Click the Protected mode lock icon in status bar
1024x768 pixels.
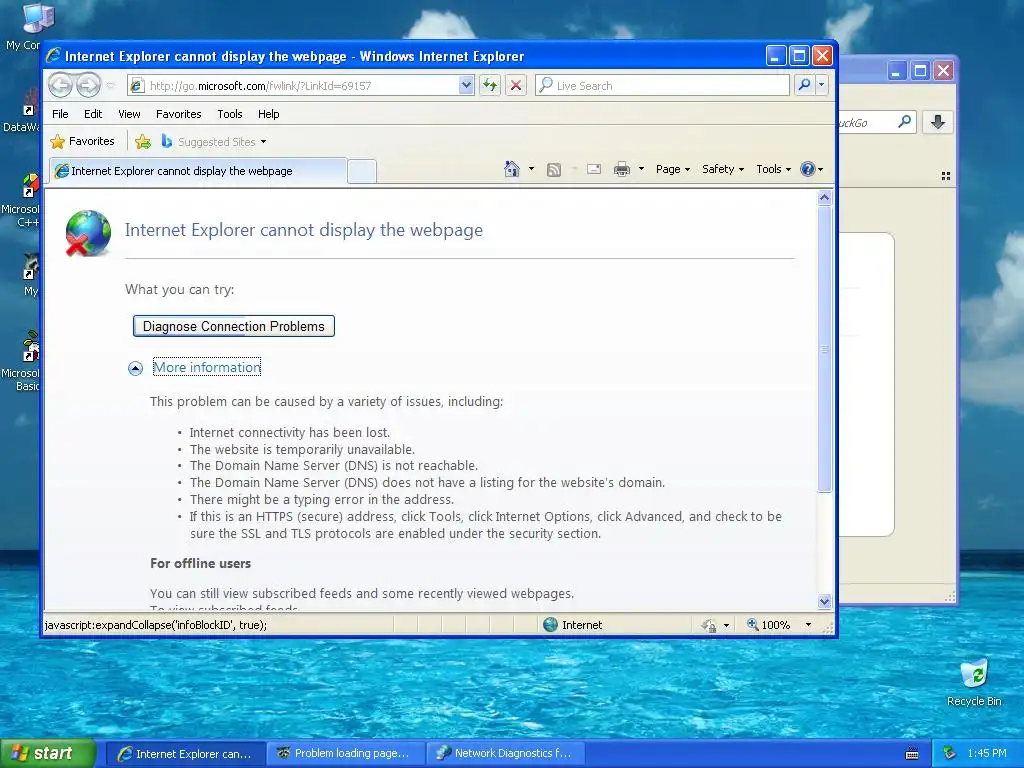709,626
